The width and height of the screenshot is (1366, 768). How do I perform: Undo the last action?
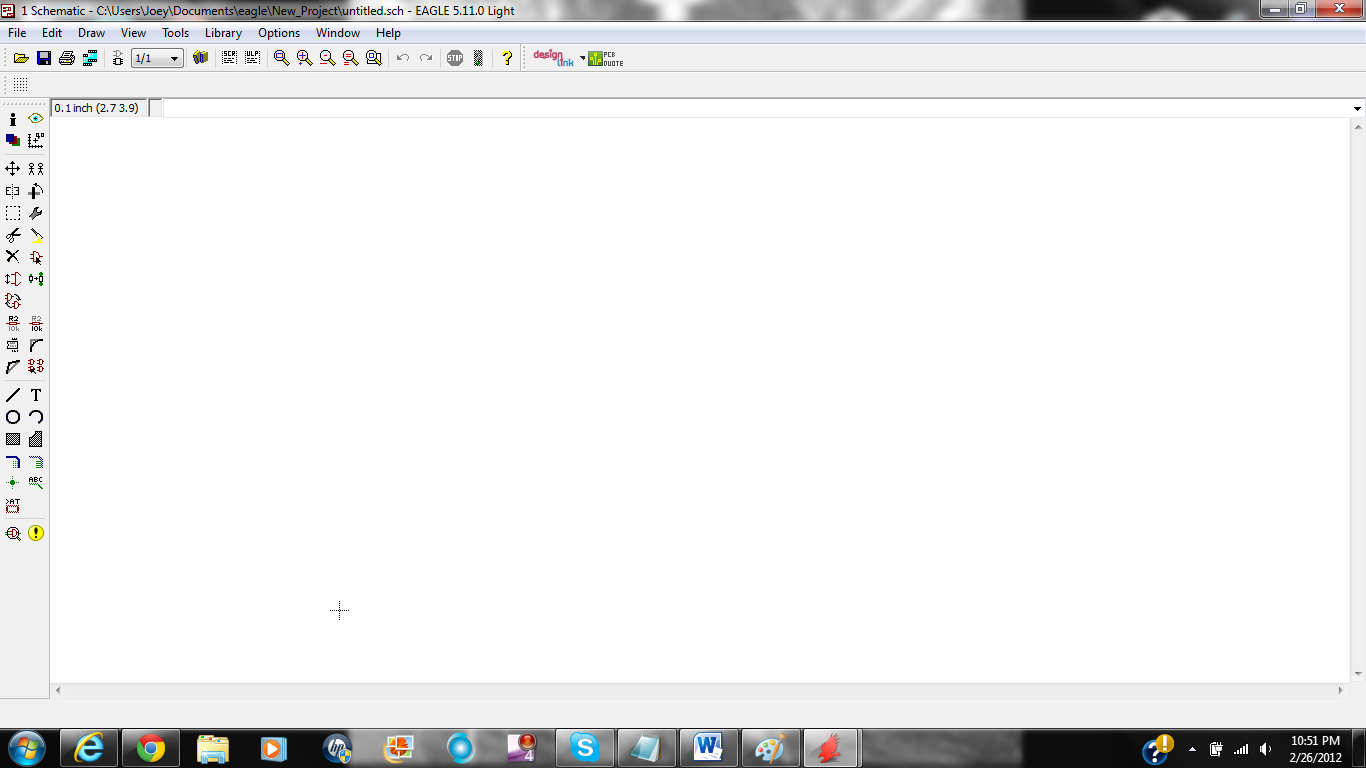point(403,58)
